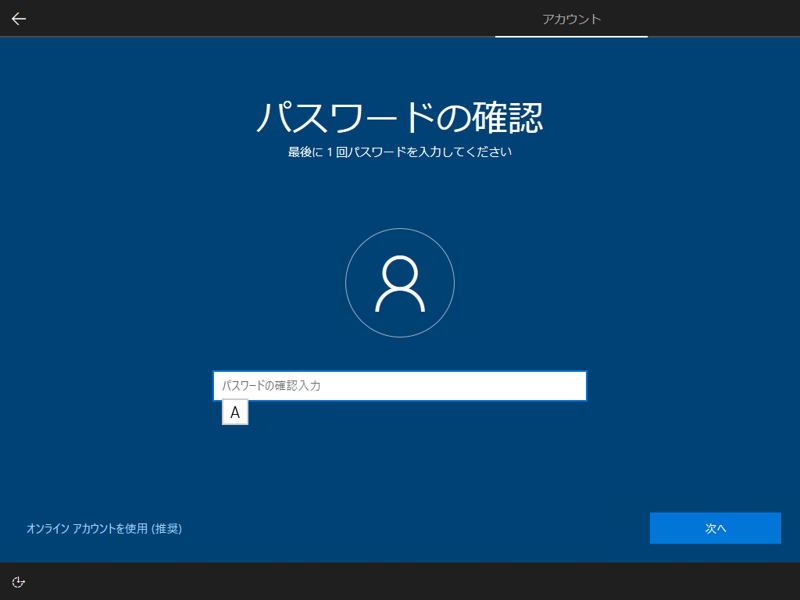Go back with the top-left arrow
This screenshot has width=800, height=600.
click(x=19, y=19)
